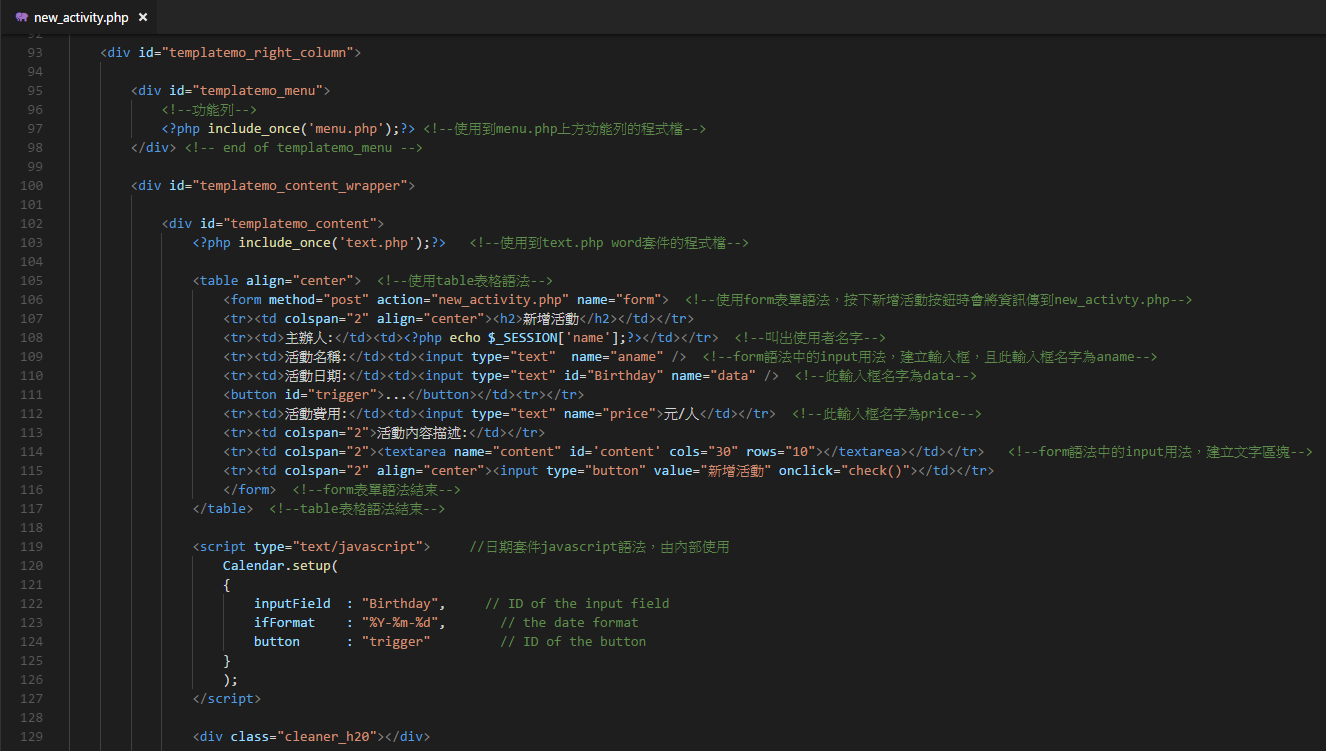The width and height of the screenshot is (1326, 751).
Task: Click script type="text/javascript" on line 119
Action: point(312,546)
